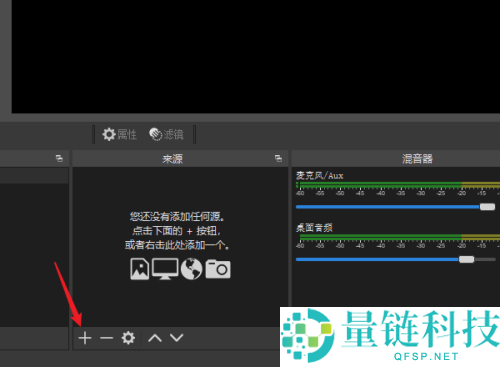Click the monitor display icon in the sources hint

(x=165, y=269)
